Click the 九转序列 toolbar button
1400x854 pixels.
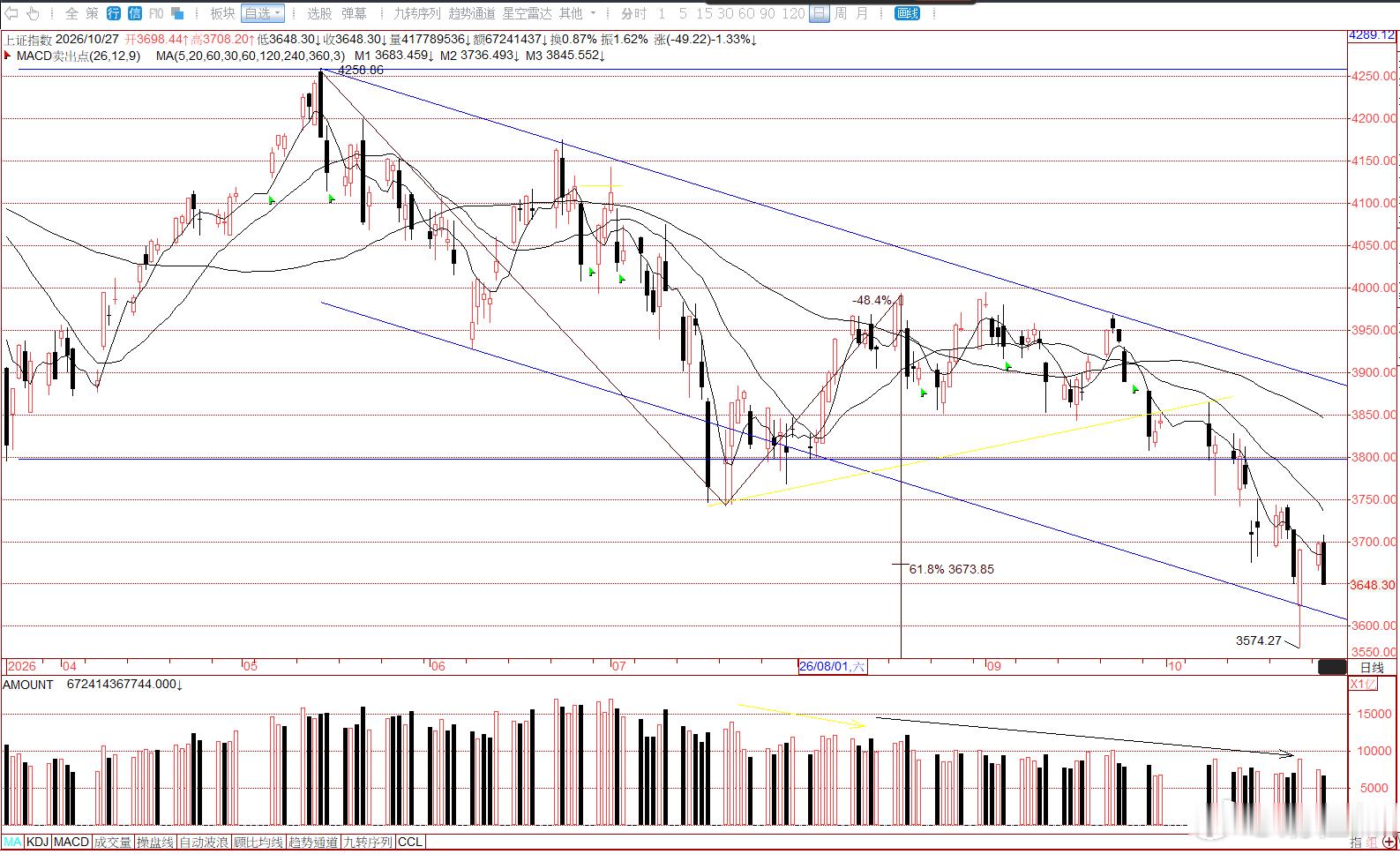pyautogui.click(x=416, y=13)
